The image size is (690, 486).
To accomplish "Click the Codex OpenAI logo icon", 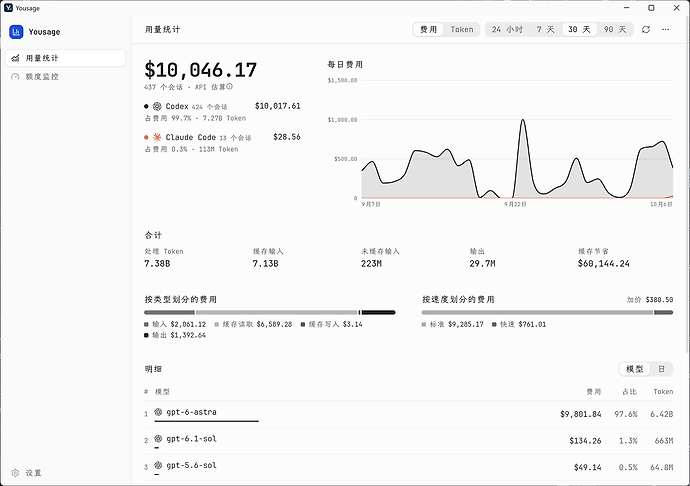I will click(x=157, y=106).
